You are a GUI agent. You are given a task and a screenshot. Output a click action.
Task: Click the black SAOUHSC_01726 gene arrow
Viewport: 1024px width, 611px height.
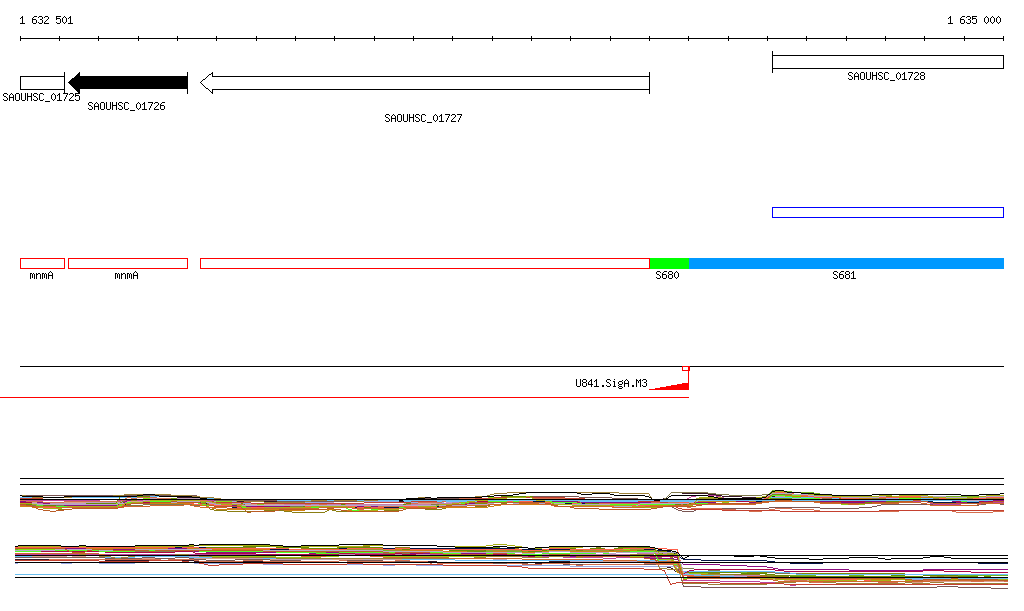coord(128,83)
